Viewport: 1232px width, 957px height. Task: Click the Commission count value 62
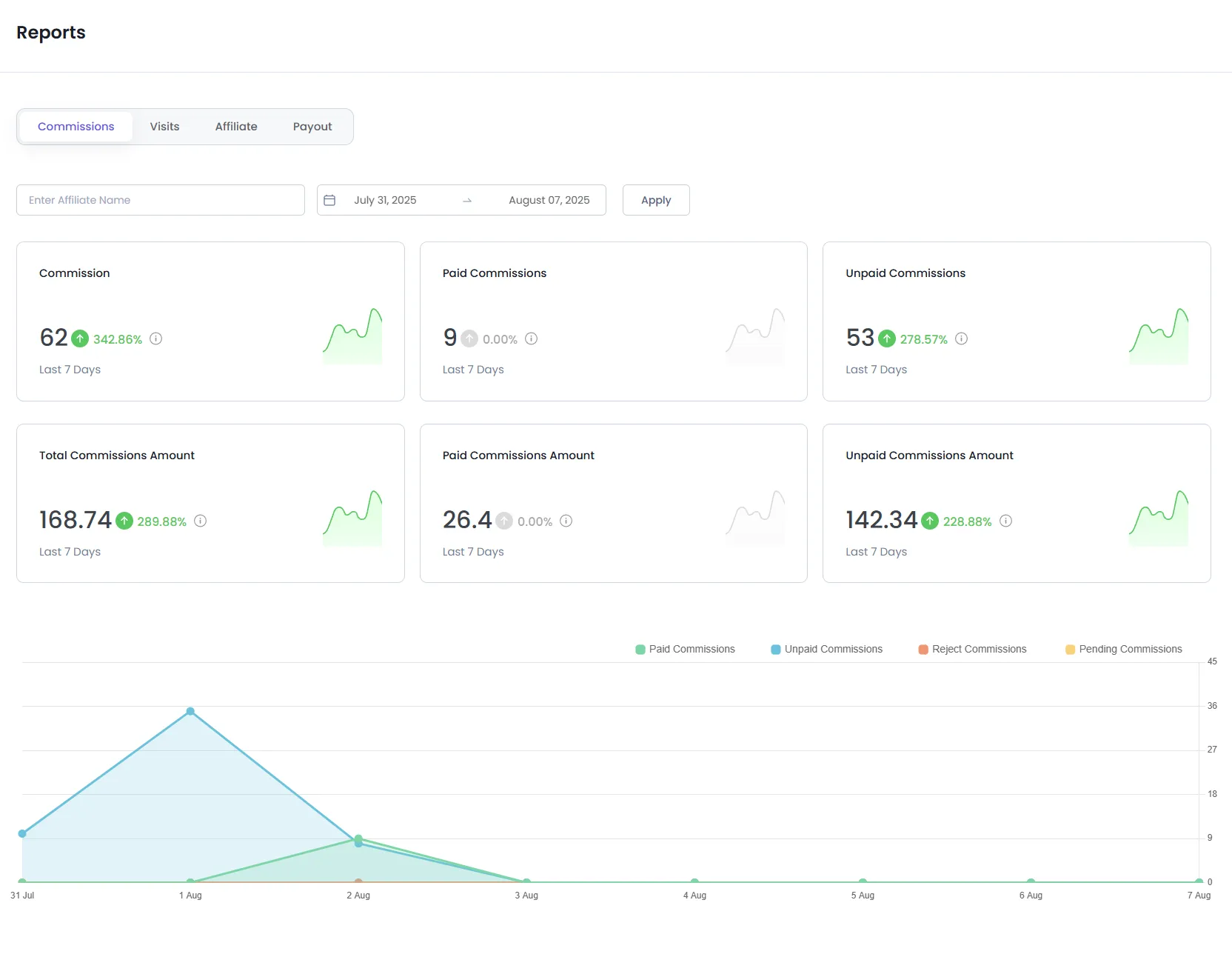(53, 338)
